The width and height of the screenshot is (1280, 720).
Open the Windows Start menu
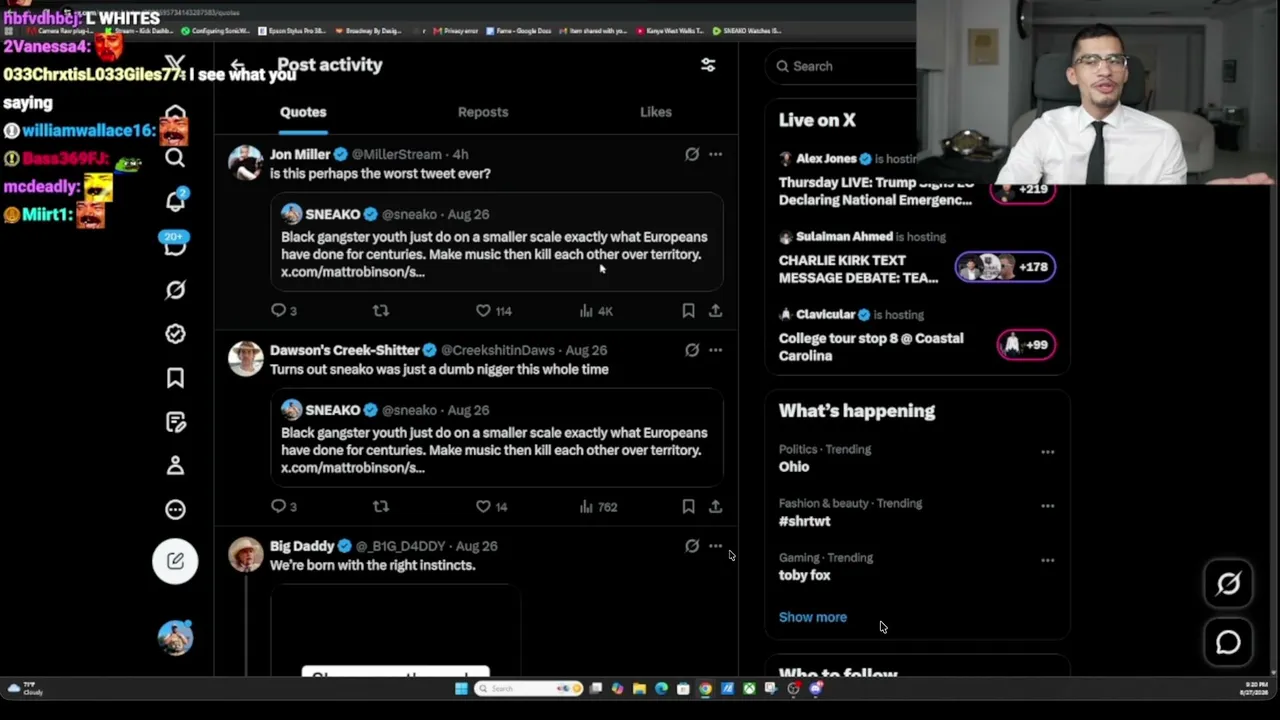[x=461, y=688]
